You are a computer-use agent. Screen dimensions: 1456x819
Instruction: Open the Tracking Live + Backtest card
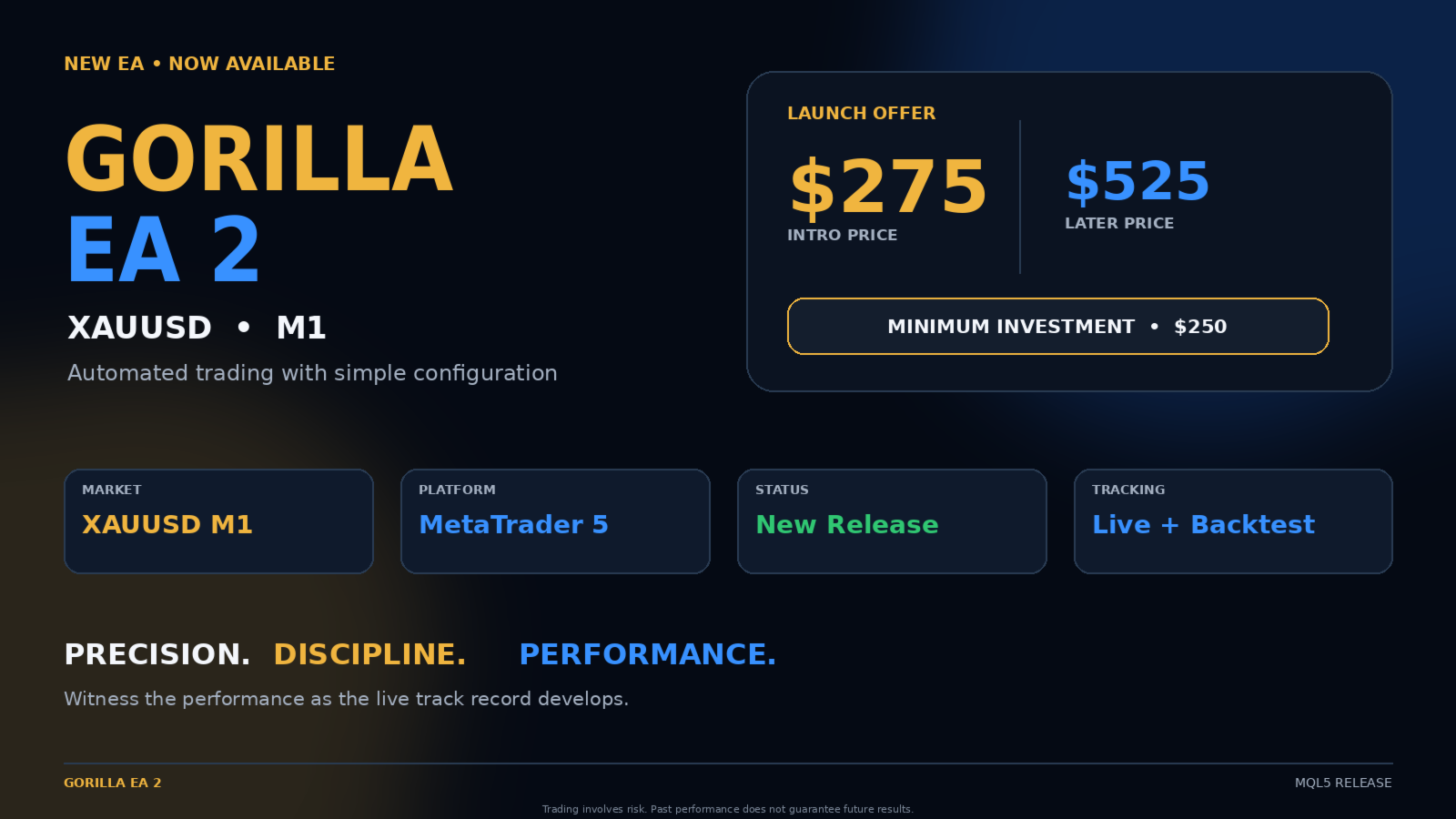(1233, 521)
